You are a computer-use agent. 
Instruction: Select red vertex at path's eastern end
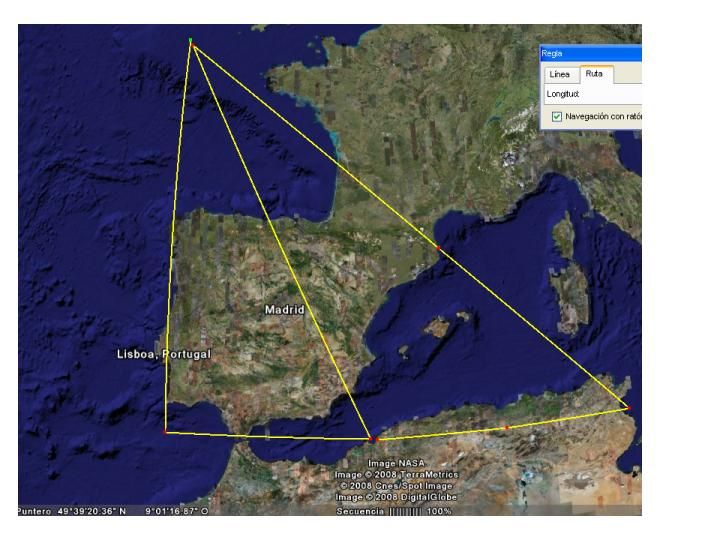coord(629,407)
